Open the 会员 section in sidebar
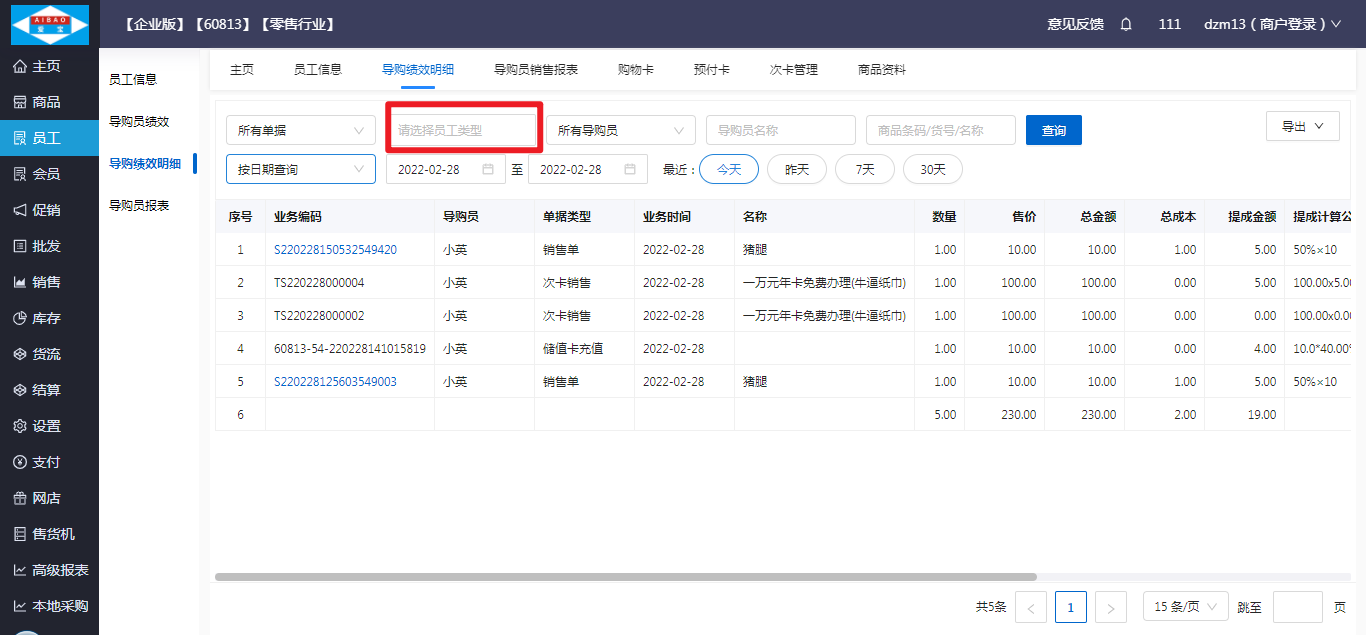The height and width of the screenshot is (635, 1366). pyautogui.click(x=46, y=174)
